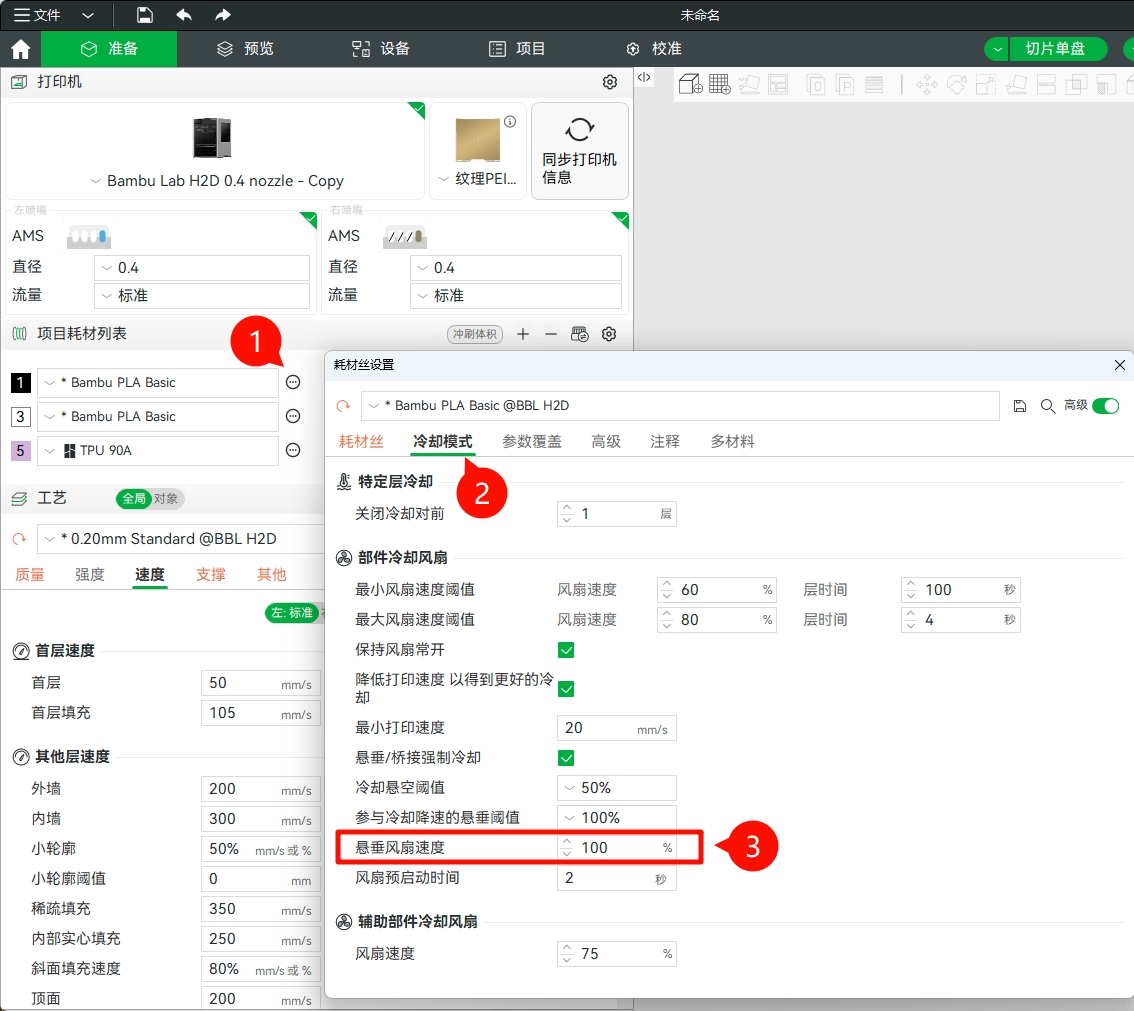Screen dimensions: 1134x1011
Task: Reset filament preset with the orange revert icon
Action: 344,406
